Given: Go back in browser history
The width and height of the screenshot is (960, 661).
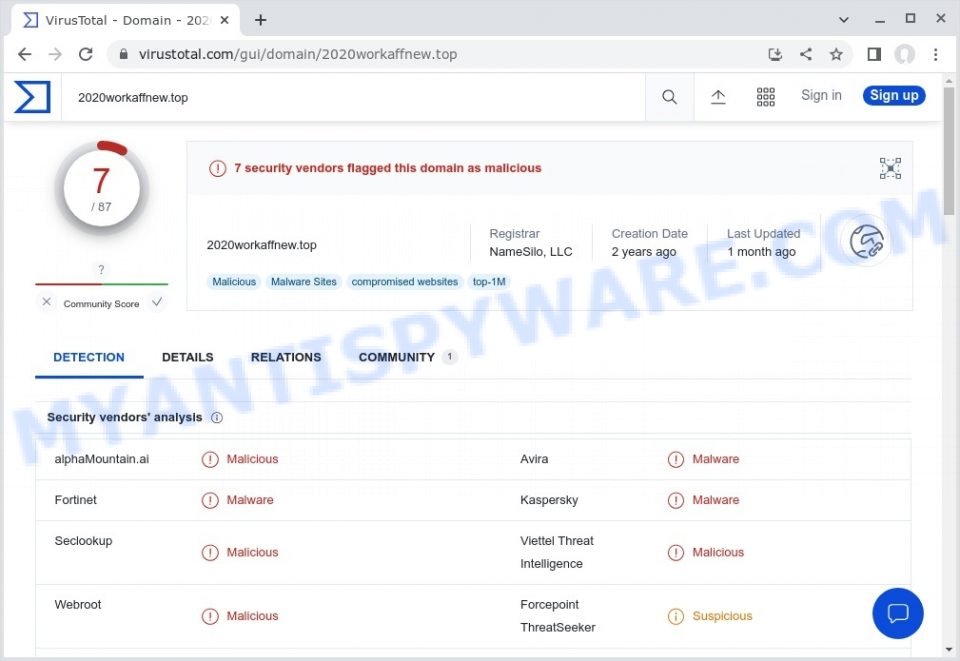Looking at the screenshot, I should pos(24,54).
